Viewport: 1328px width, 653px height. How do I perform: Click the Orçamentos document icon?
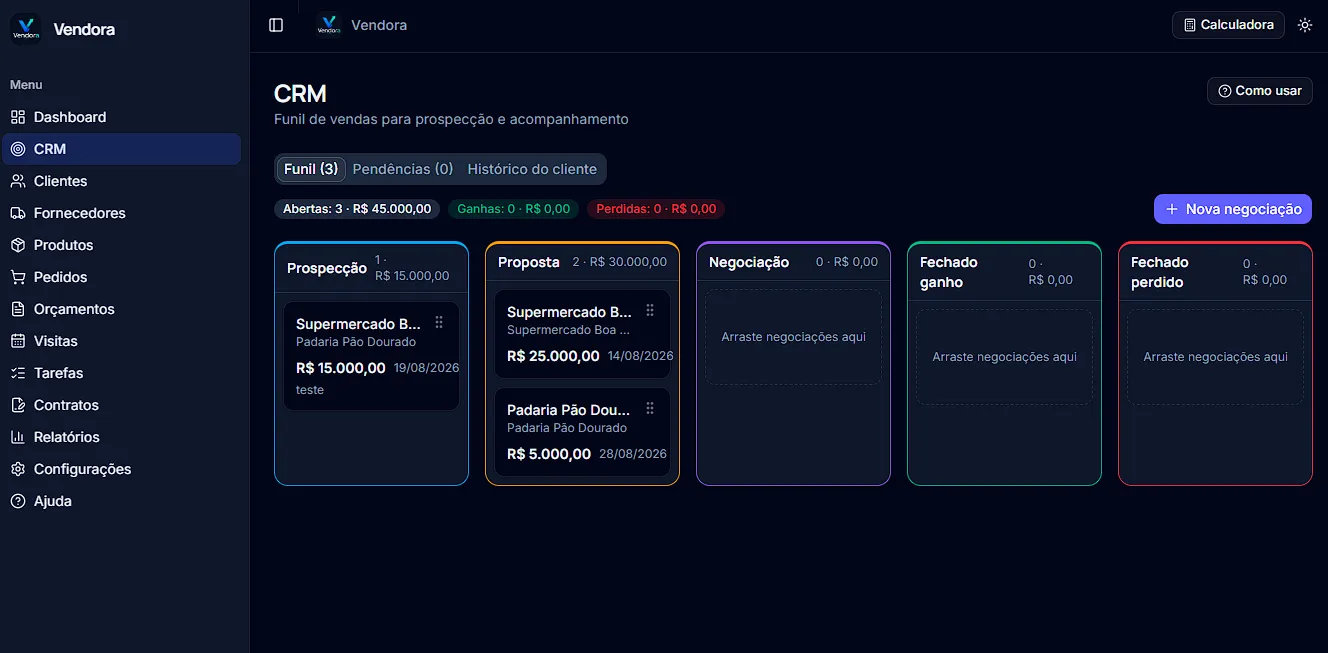pos(18,309)
